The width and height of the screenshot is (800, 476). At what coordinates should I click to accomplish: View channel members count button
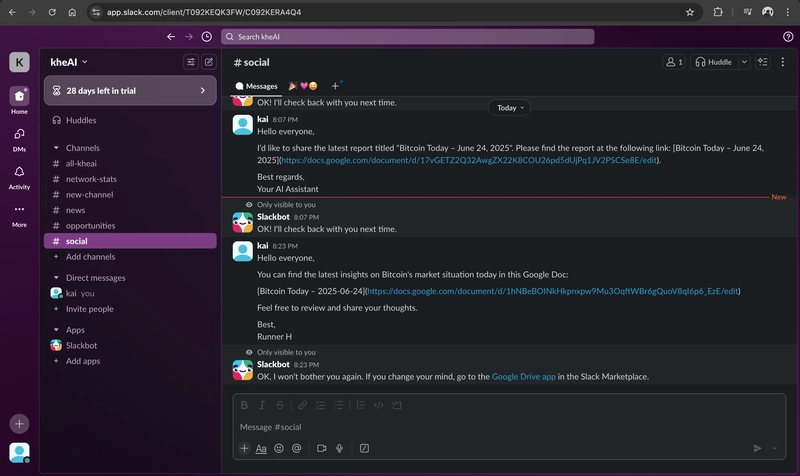point(674,62)
